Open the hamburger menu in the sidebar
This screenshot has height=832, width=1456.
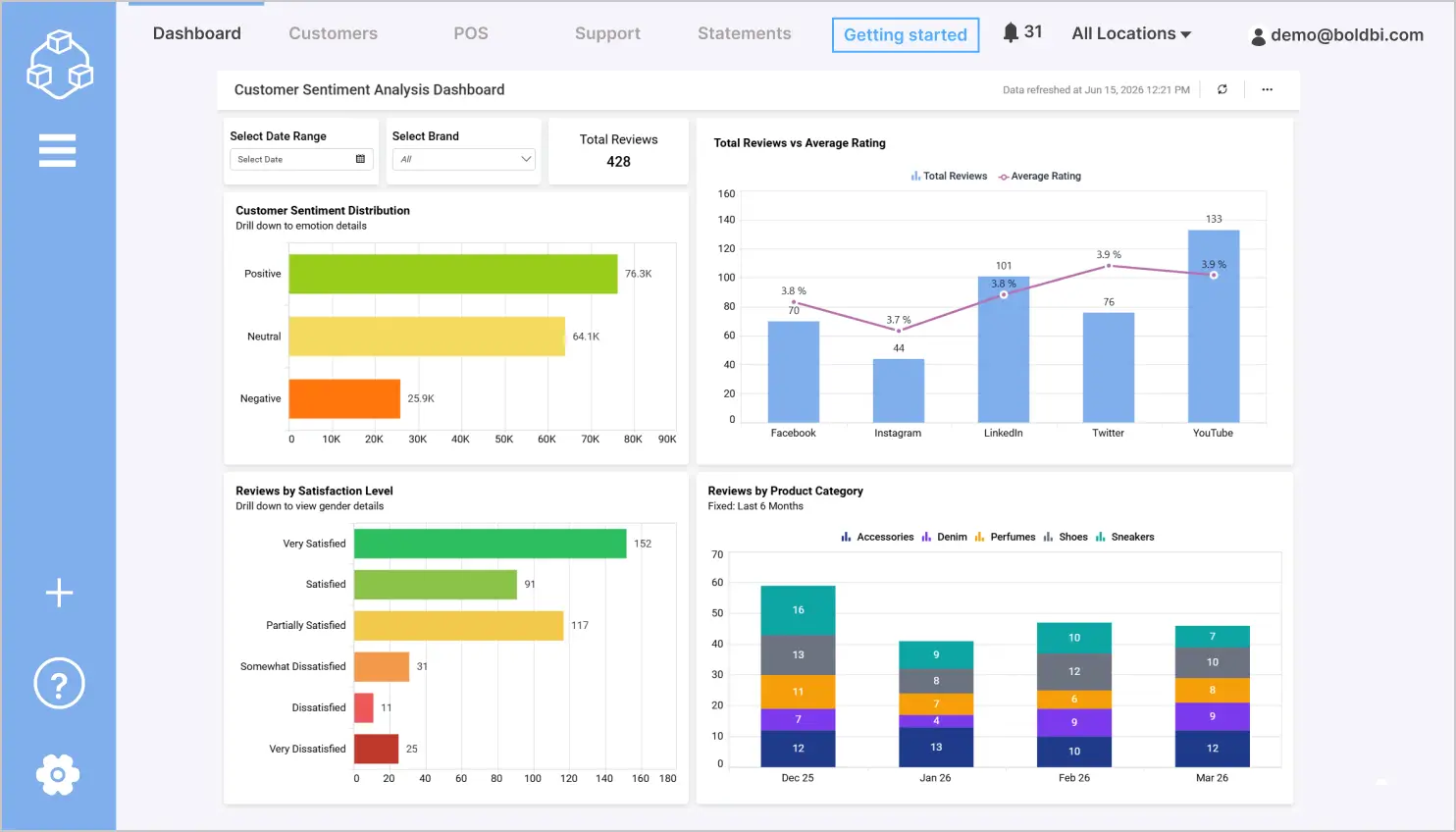(x=57, y=150)
